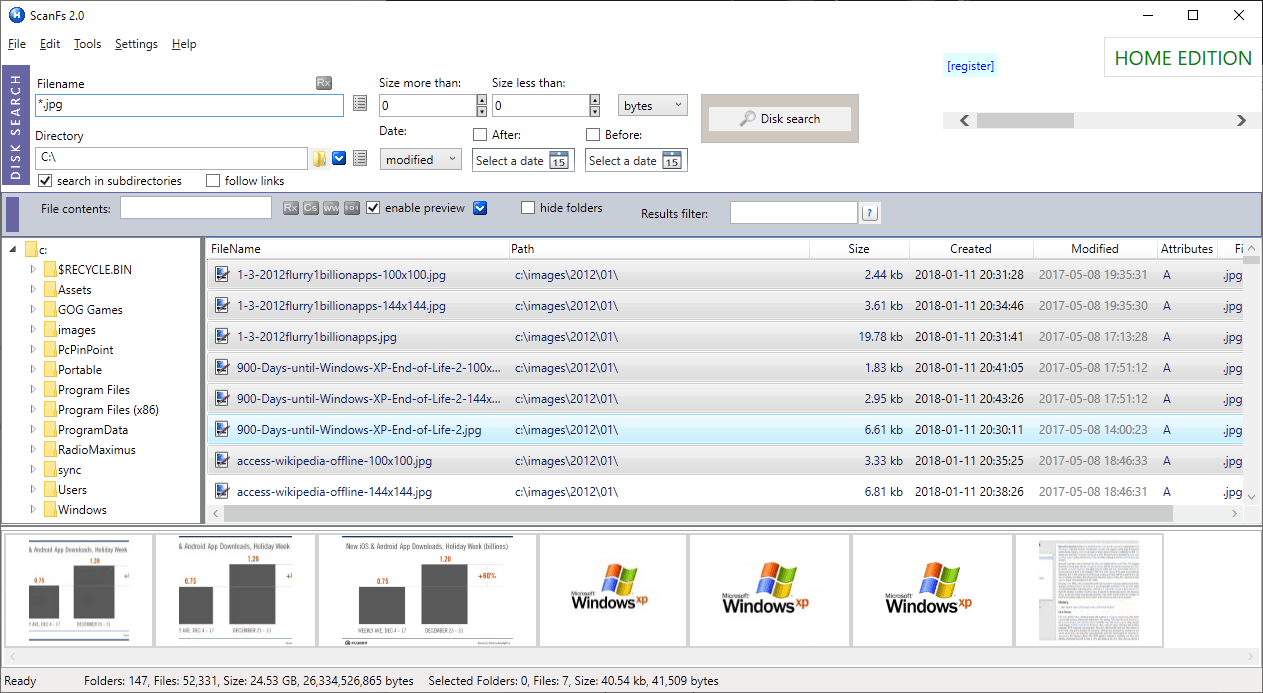Browse for directory with folder icon

[319, 158]
